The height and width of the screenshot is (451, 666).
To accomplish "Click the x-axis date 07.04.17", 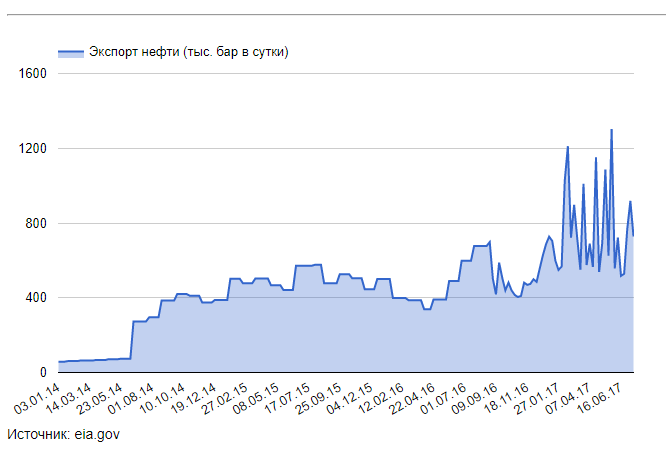I will (x=568, y=398).
